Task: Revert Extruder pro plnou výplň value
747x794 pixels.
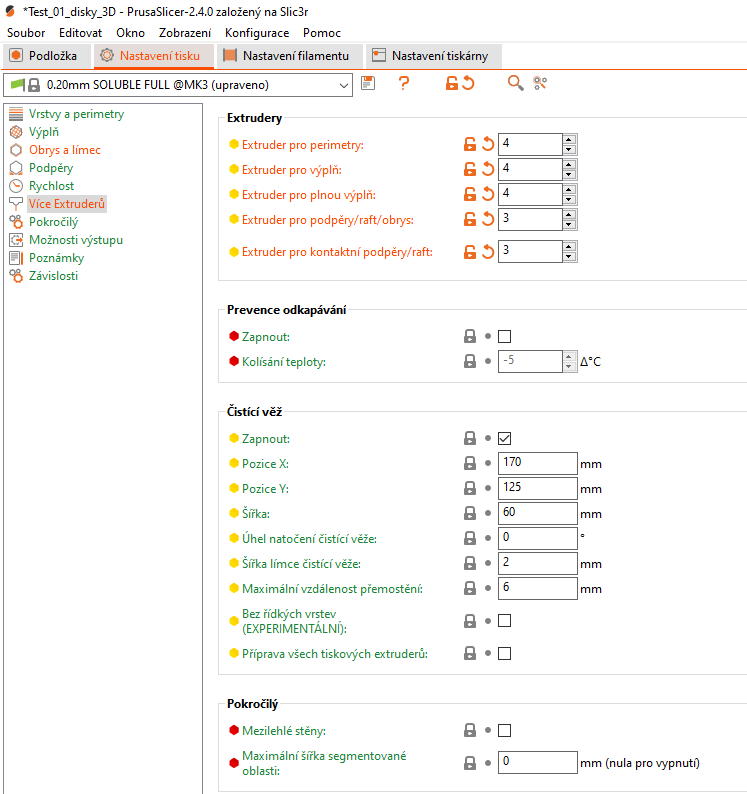Action: point(487,194)
